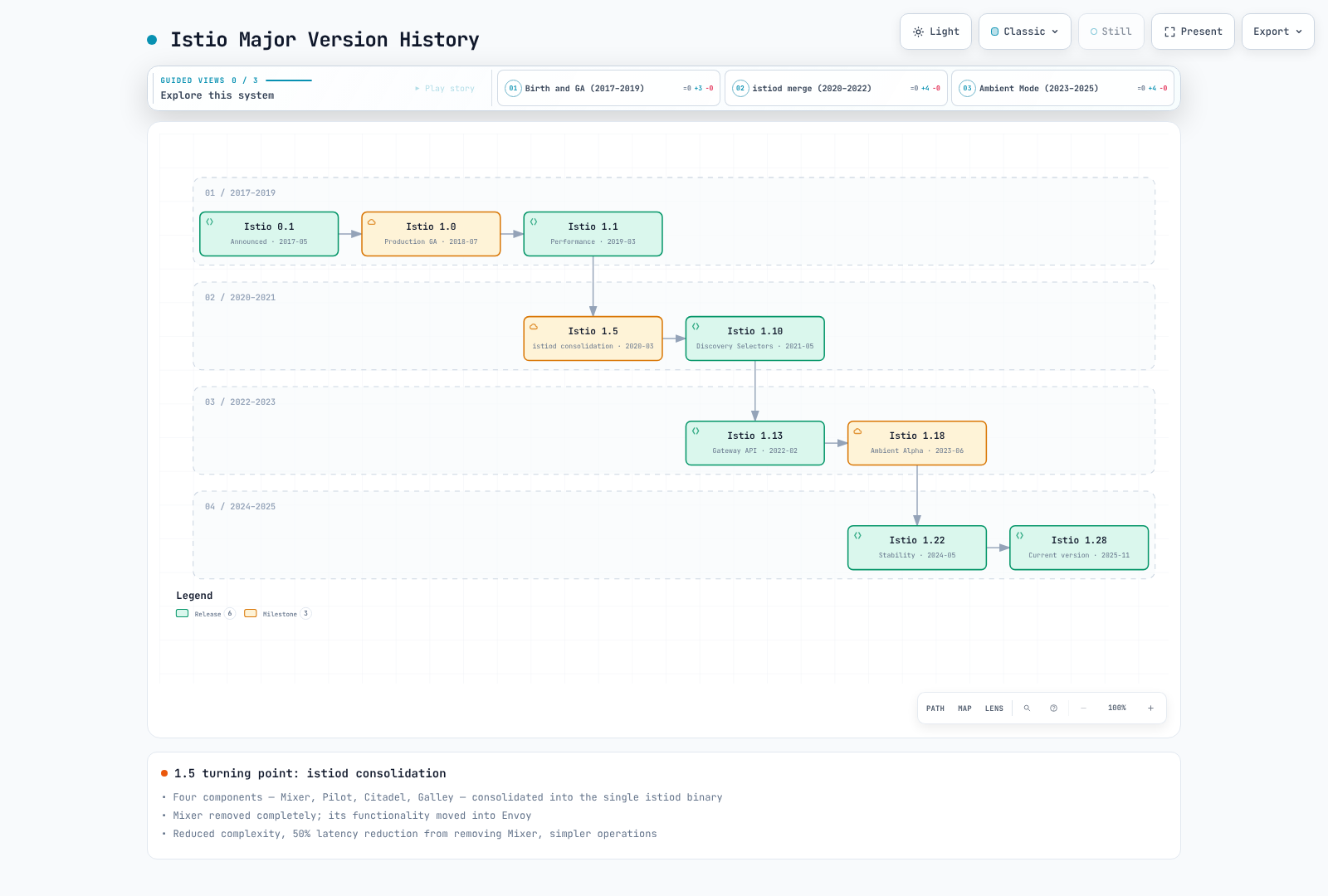This screenshot has width=1328, height=896.
Task: Click the '04 / 2024-2025' lane label
Action: click(x=240, y=506)
